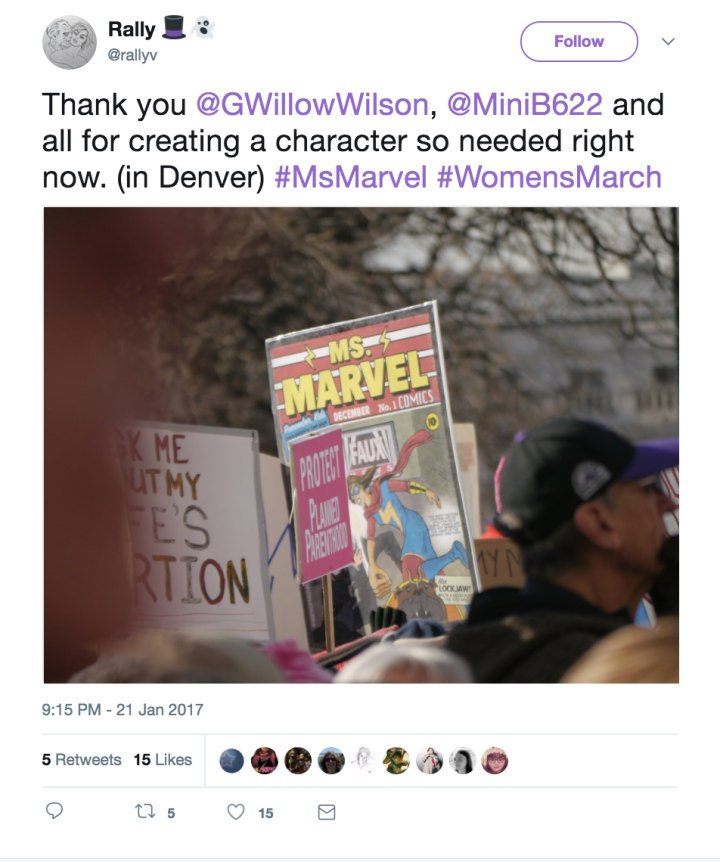Follow the Rally account

(x=579, y=41)
